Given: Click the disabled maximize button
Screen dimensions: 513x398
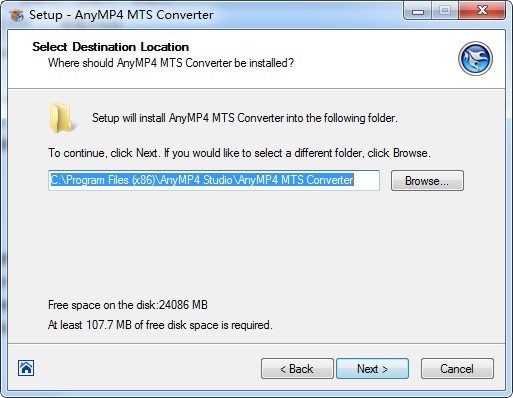Looking at the screenshot, I should [445, 11].
